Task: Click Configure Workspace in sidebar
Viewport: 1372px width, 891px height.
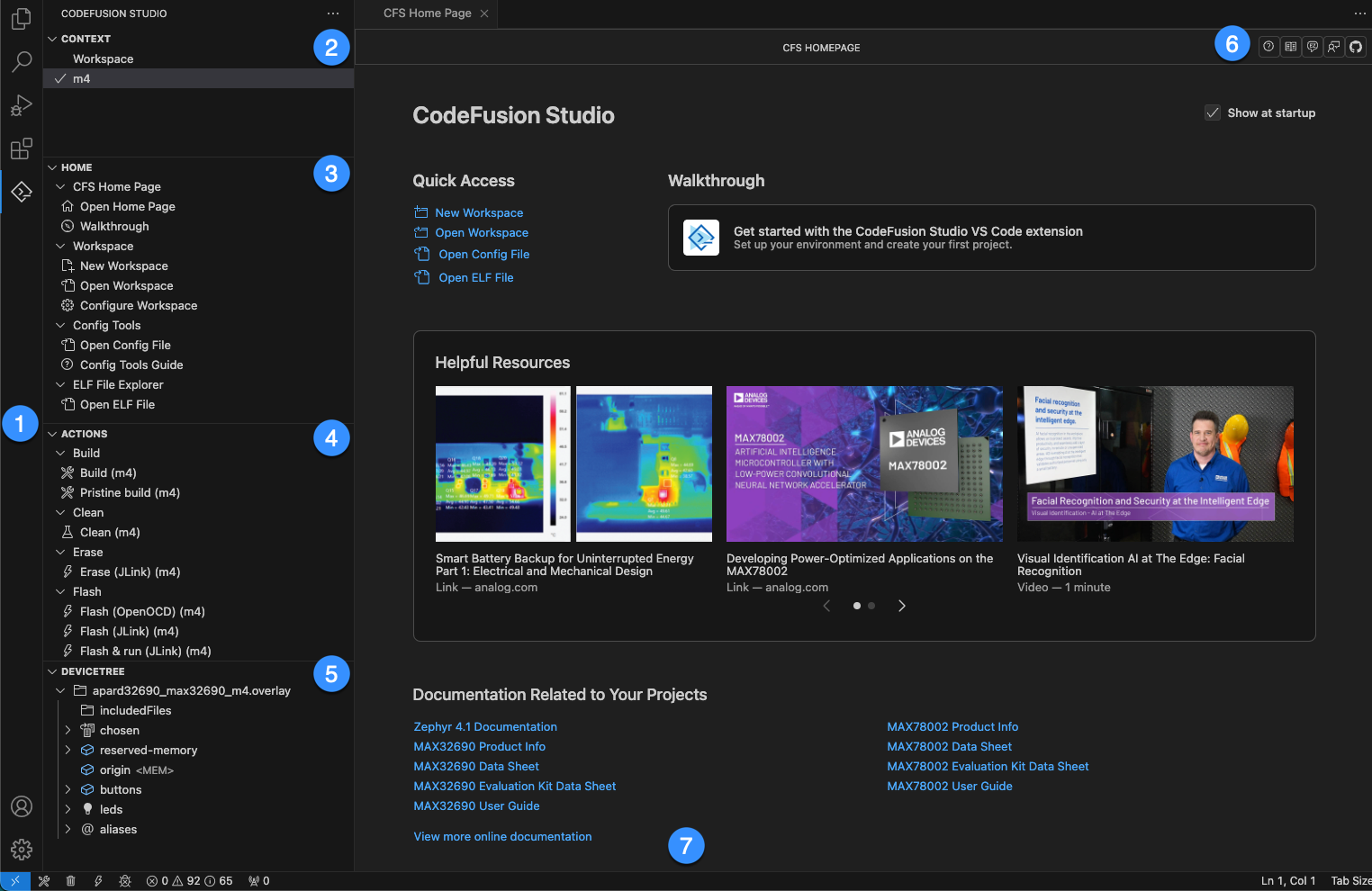Action: [x=139, y=305]
